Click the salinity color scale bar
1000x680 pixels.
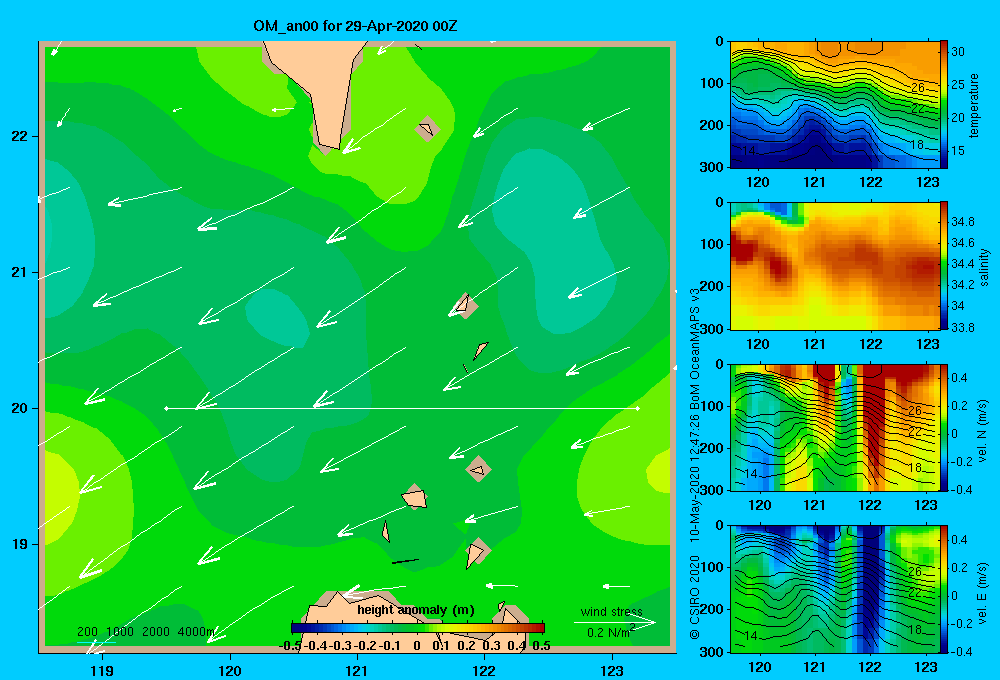coord(943,266)
